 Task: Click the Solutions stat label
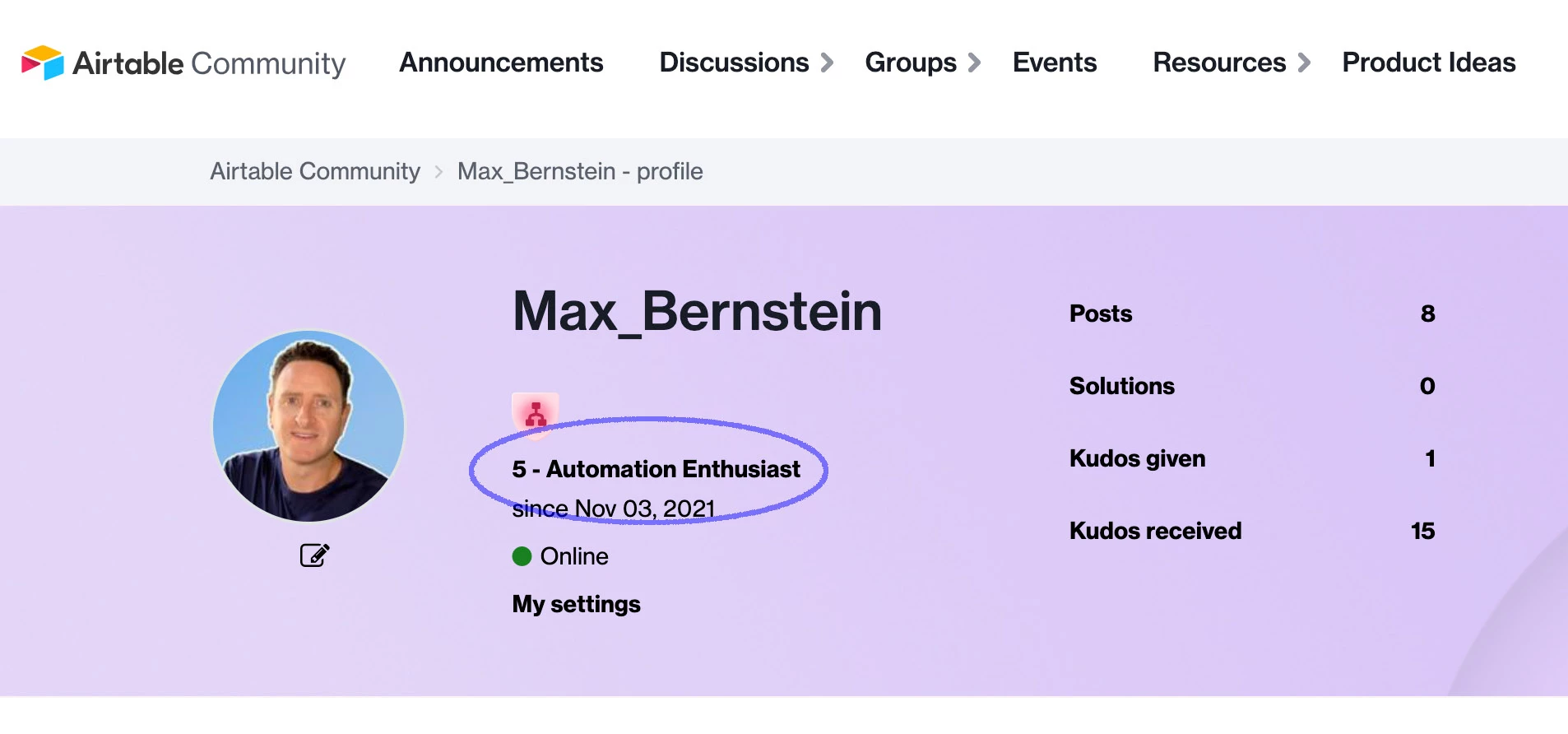pyautogui.click(x=1122, y=386)
